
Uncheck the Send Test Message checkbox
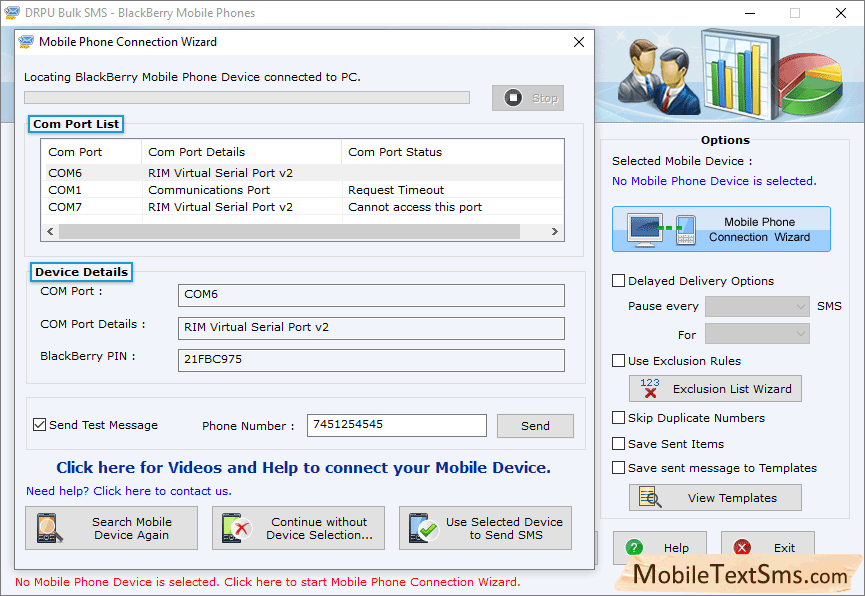(x=39, y=424)
